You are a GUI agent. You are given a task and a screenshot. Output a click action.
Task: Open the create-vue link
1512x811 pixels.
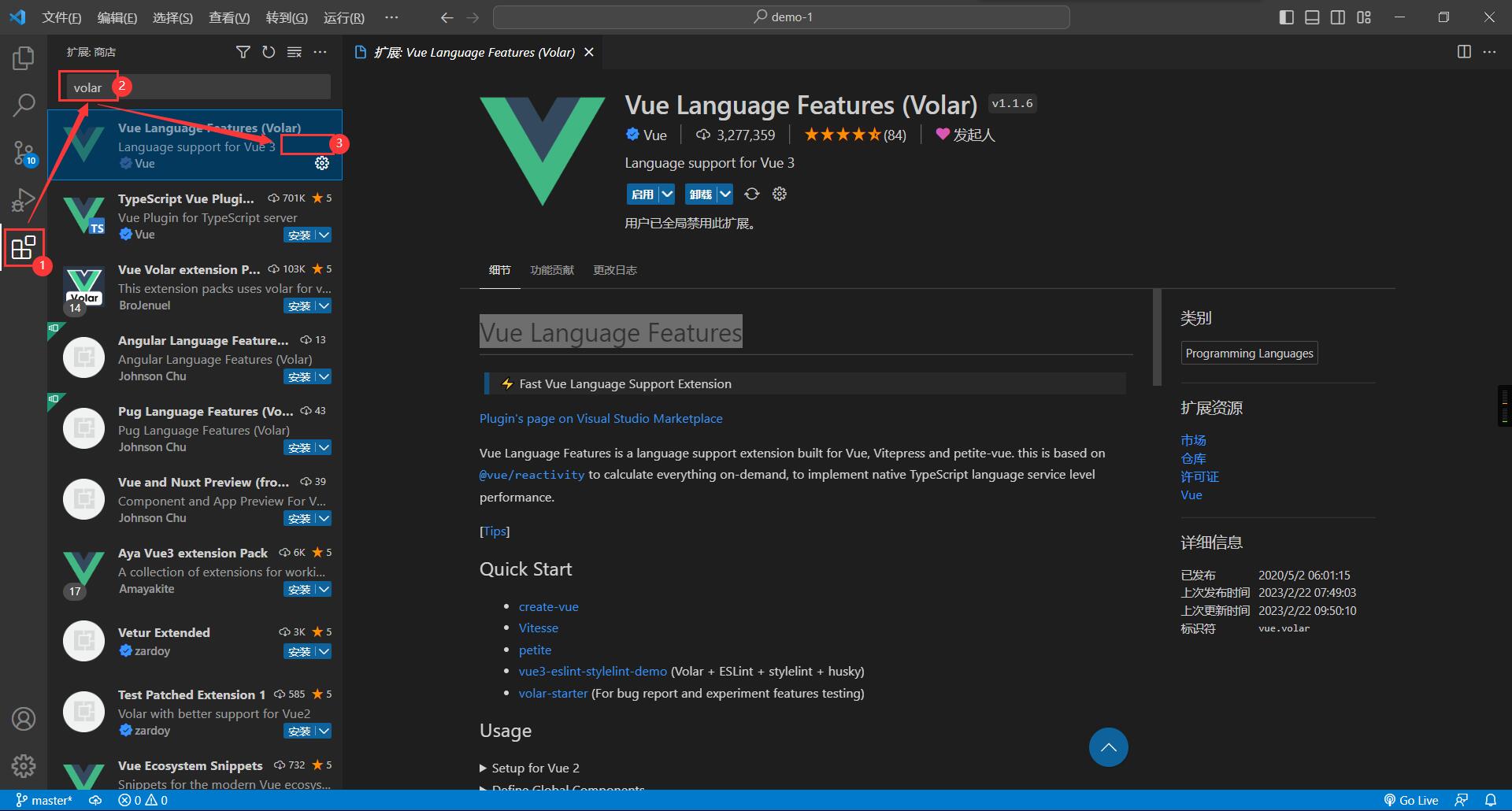[549, 606]
